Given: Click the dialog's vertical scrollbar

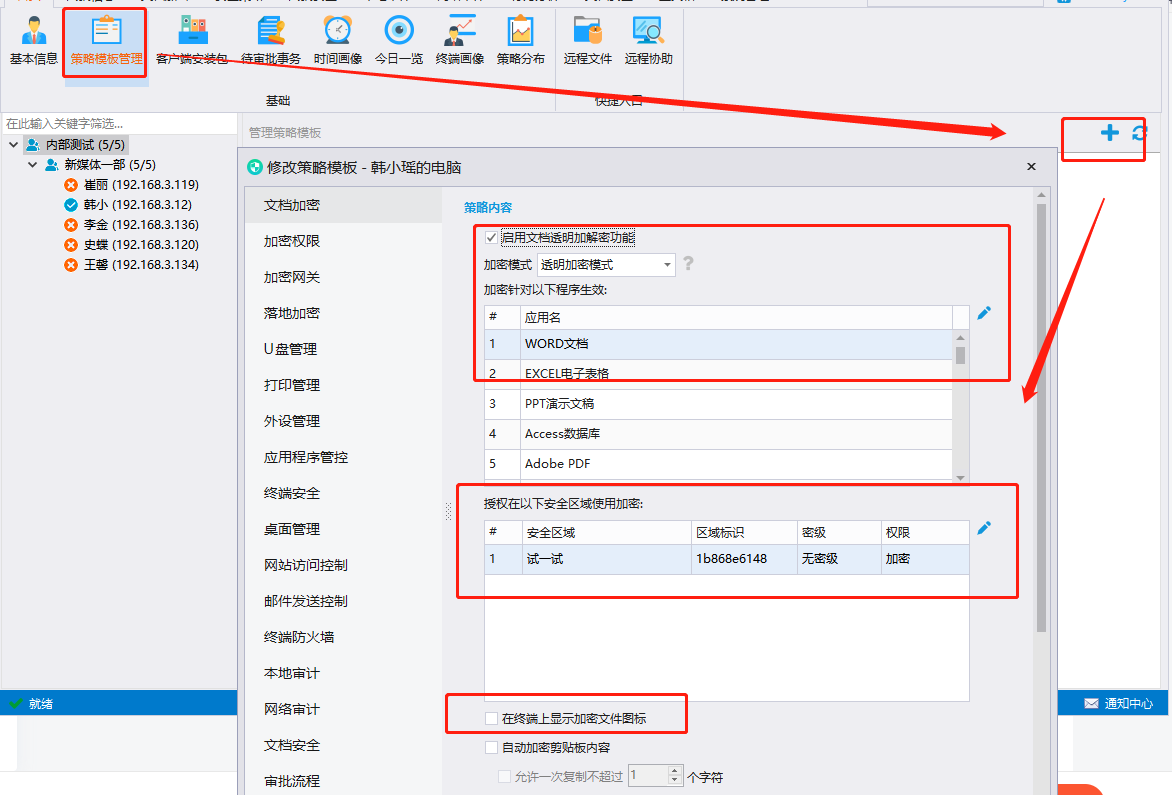Looking at the screenshot, I should click(1041, 418).
